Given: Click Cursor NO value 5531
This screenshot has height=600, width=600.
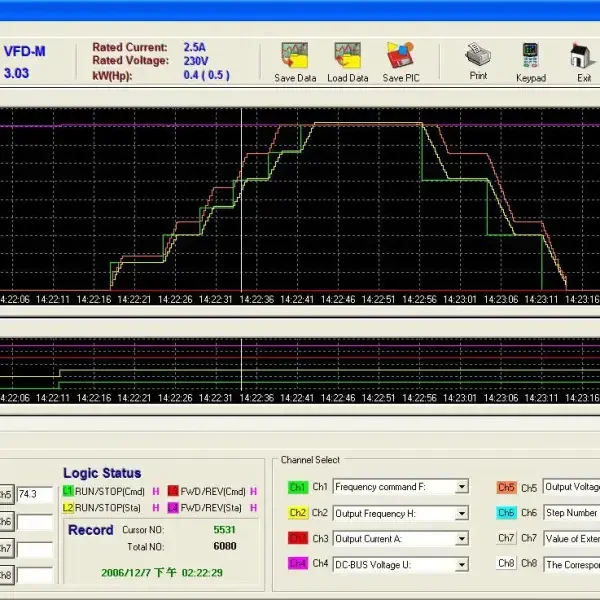Looking at the screenshot, I should coord(224,530).
